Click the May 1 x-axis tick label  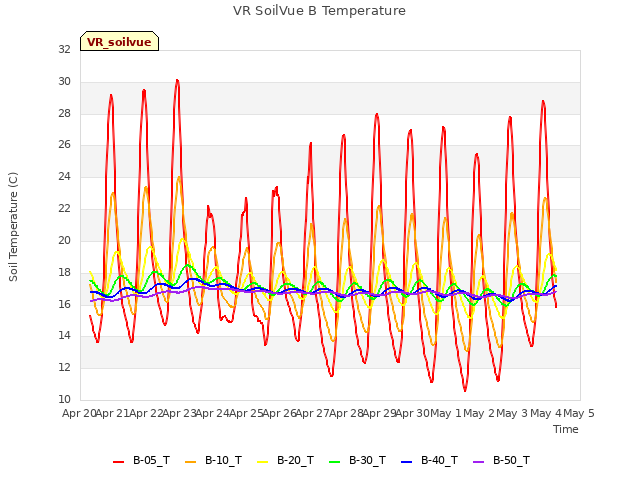pos(446,413)
